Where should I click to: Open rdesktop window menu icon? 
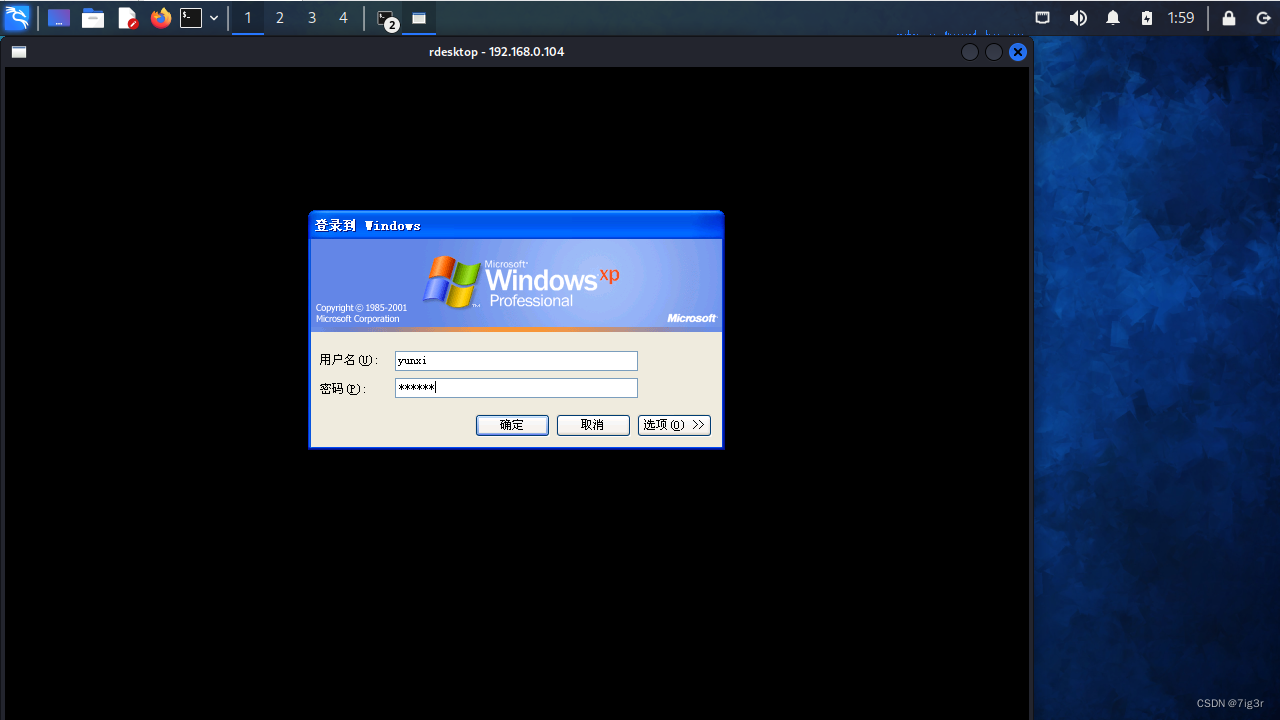[x=19, y=52]
